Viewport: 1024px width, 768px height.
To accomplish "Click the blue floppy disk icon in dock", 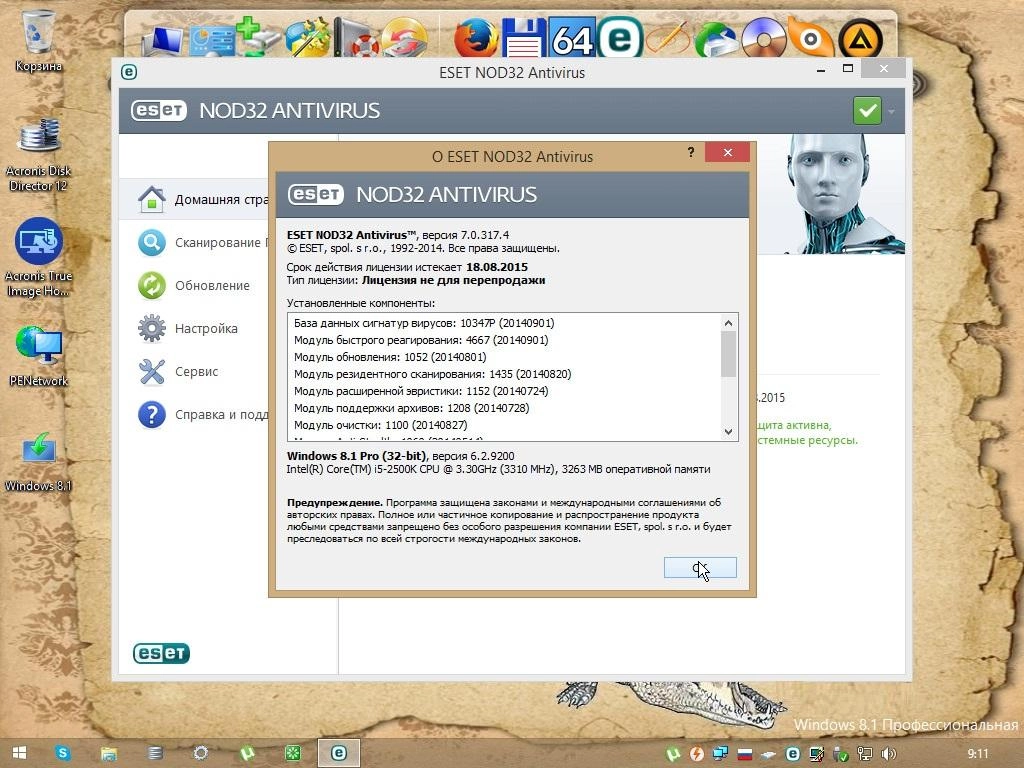I will 524,38.
